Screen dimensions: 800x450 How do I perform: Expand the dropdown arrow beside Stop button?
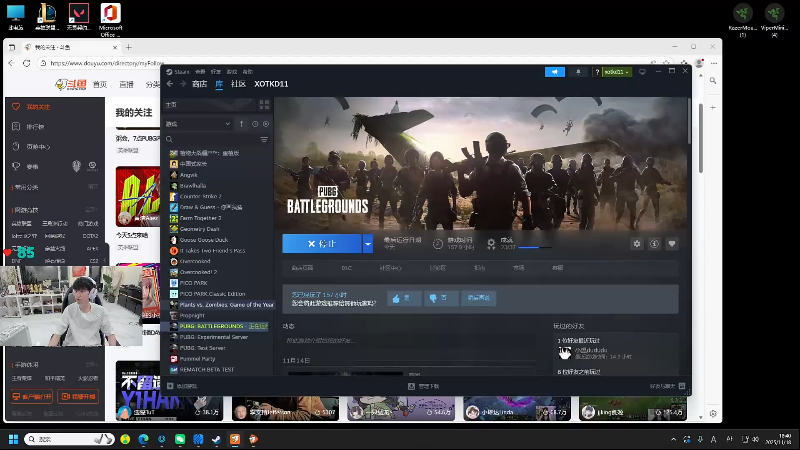[x=368, y=244]
